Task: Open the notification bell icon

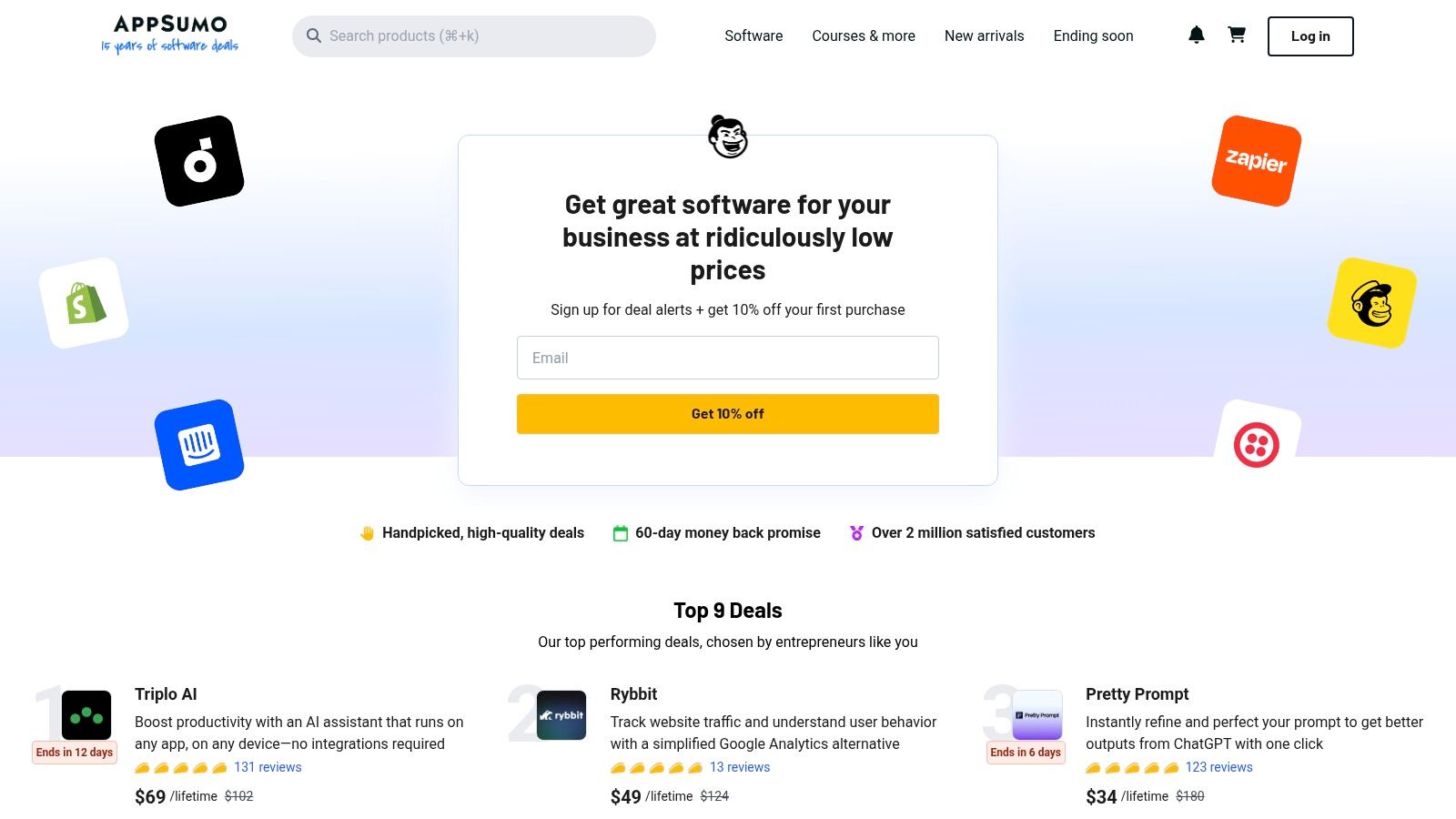Action: 1196,35
